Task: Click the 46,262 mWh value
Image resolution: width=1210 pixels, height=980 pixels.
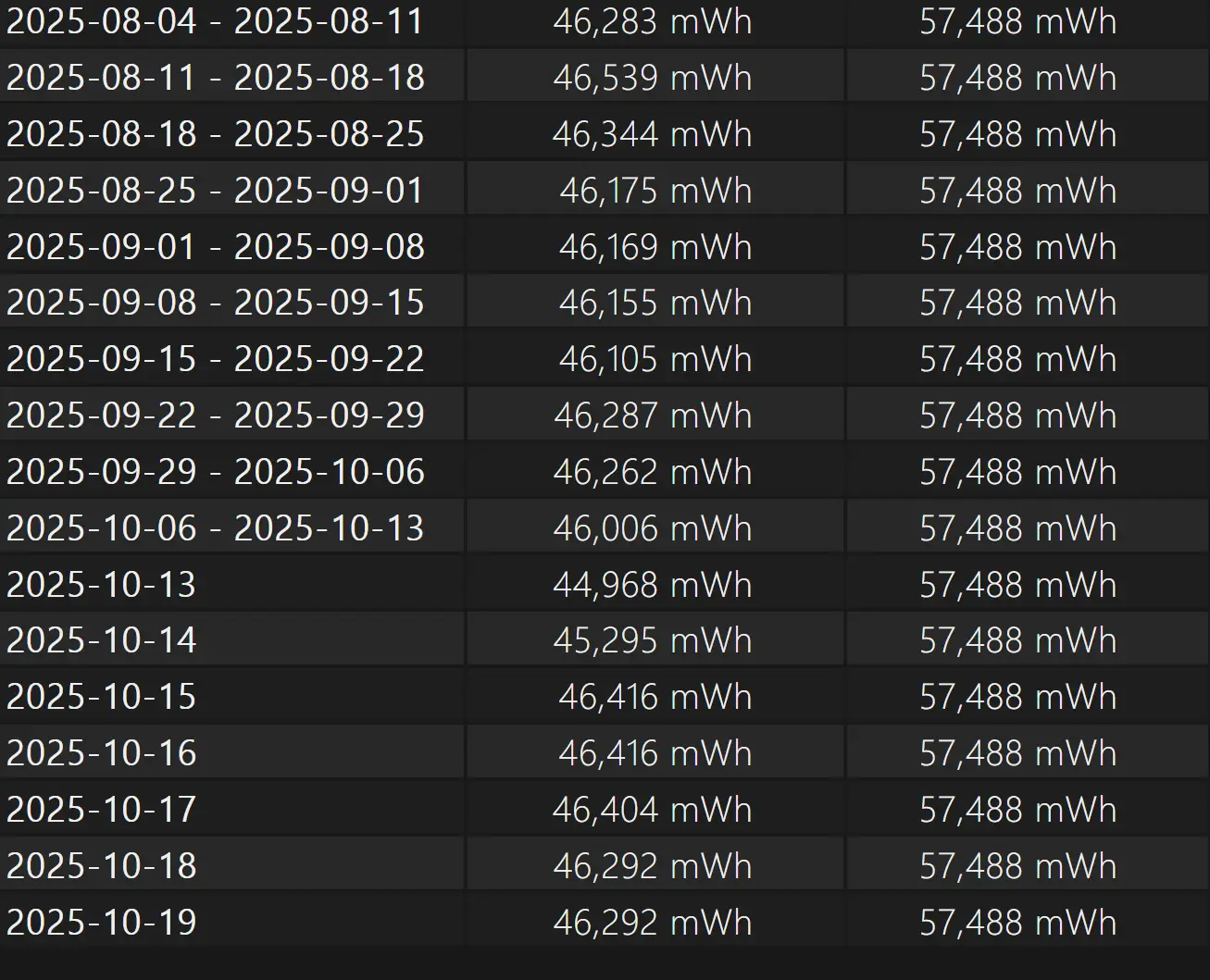Action: [652, 472]
